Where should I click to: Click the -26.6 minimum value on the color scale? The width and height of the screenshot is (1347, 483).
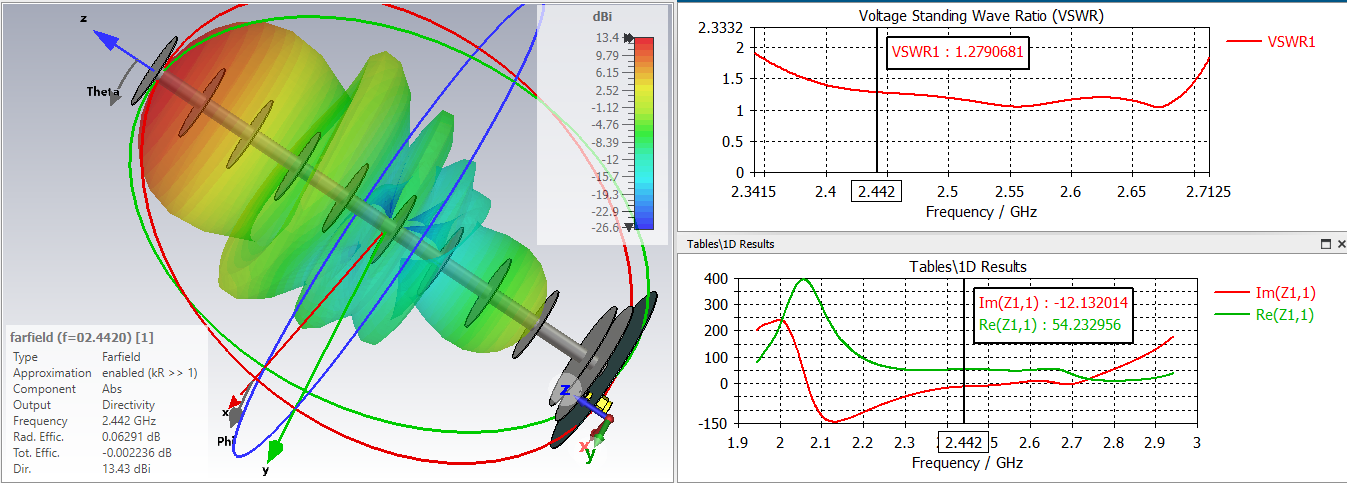(x=605, y=228)
